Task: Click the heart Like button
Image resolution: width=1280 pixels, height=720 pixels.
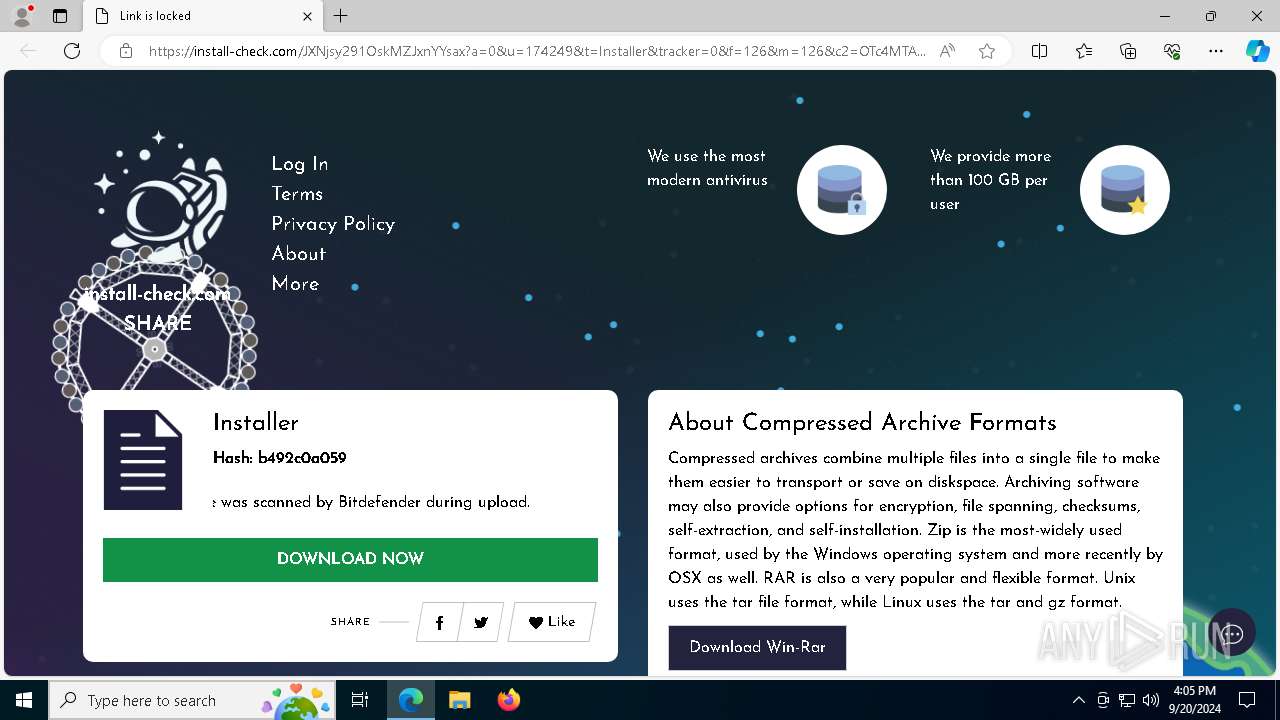Action: (x=552, y=622)
